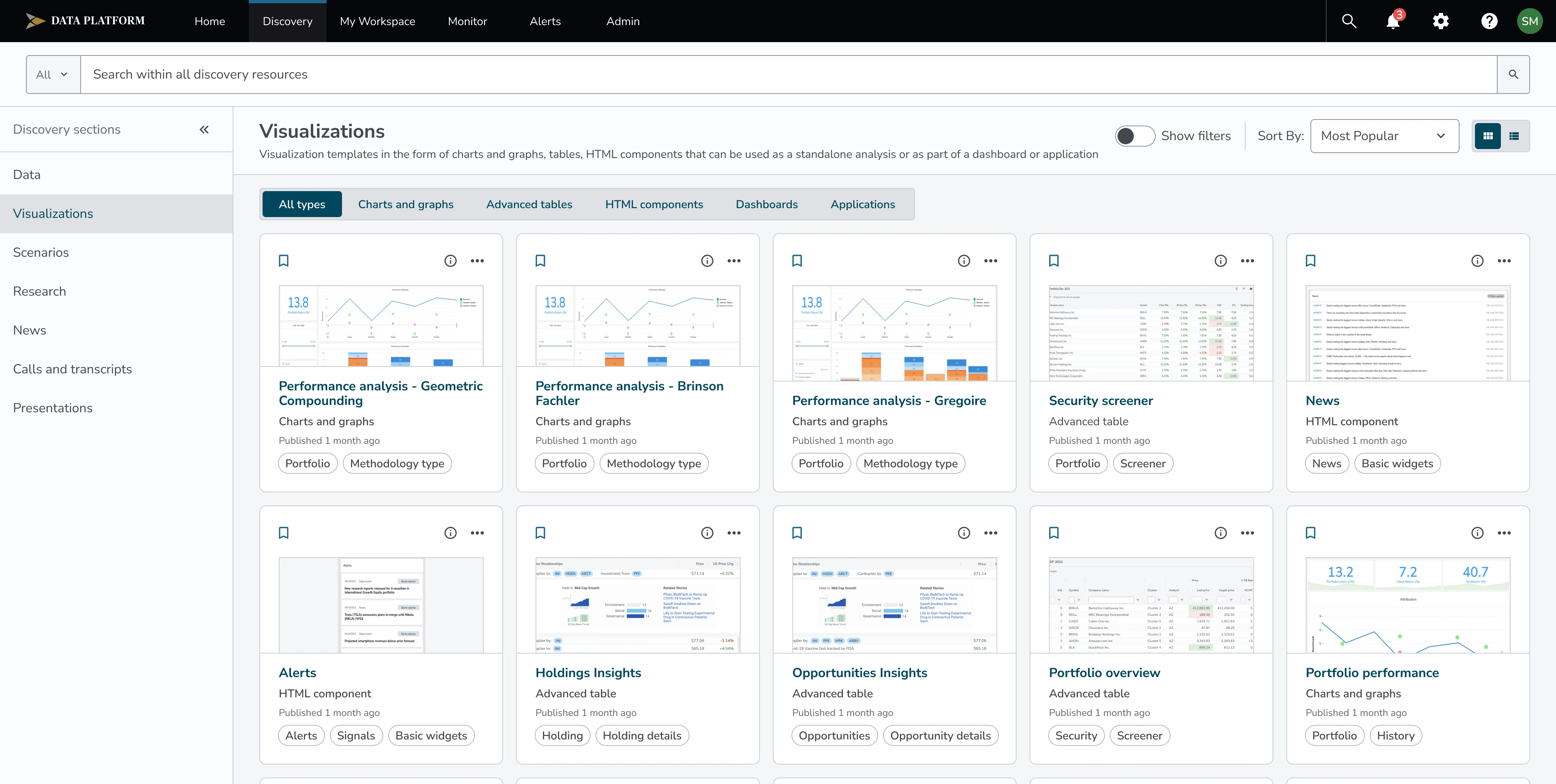Bookmark the Portfolio performance card

(x=1310, y=533)
